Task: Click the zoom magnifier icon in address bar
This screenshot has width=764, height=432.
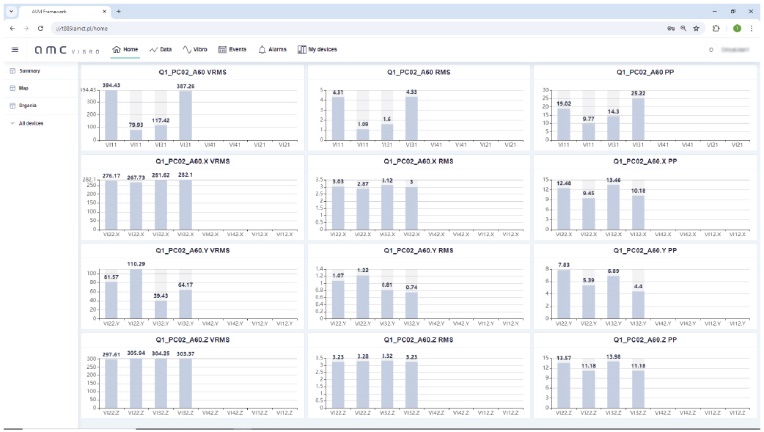Action: pos(682,28)
